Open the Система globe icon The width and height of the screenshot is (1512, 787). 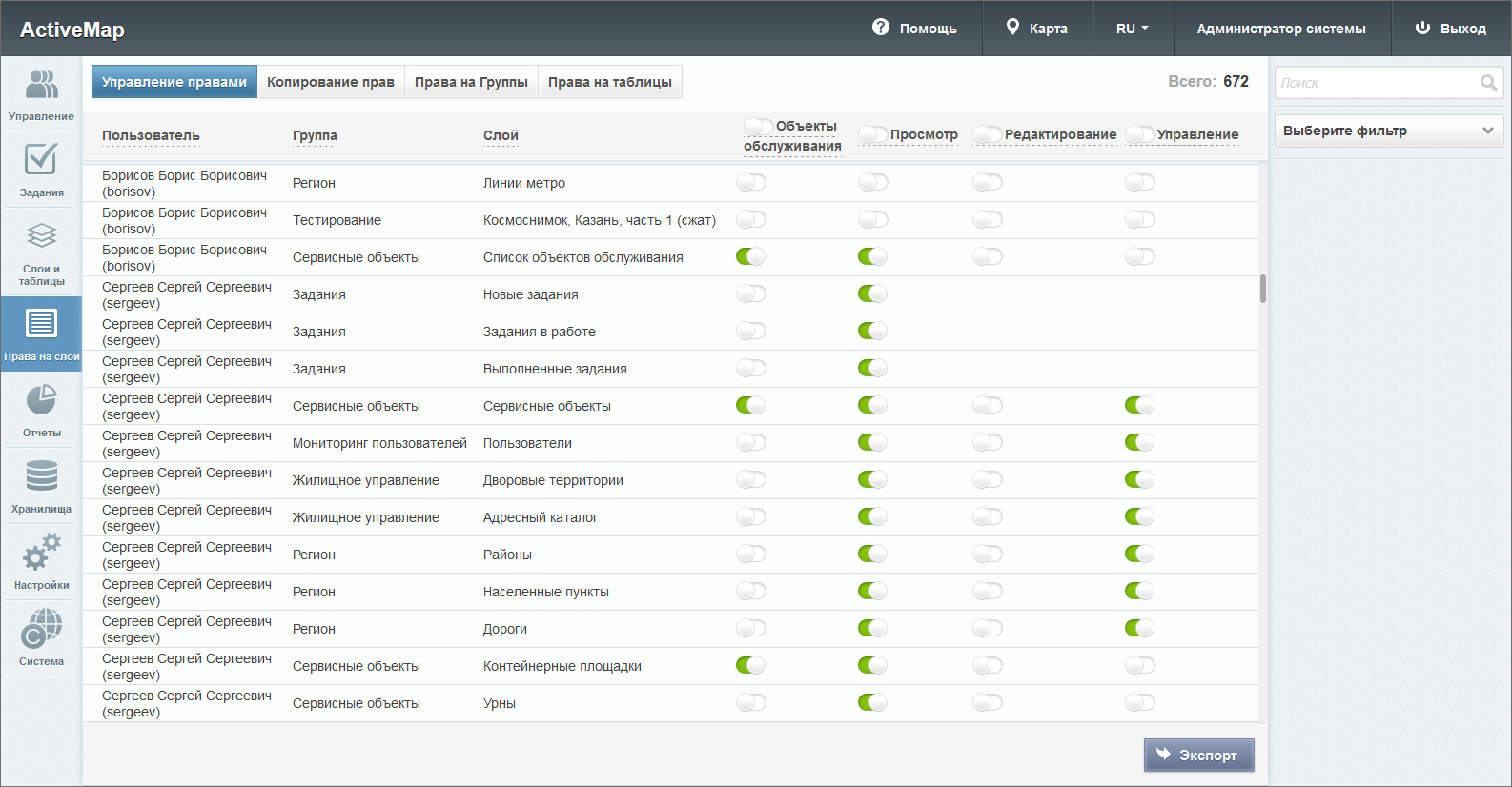41,629
